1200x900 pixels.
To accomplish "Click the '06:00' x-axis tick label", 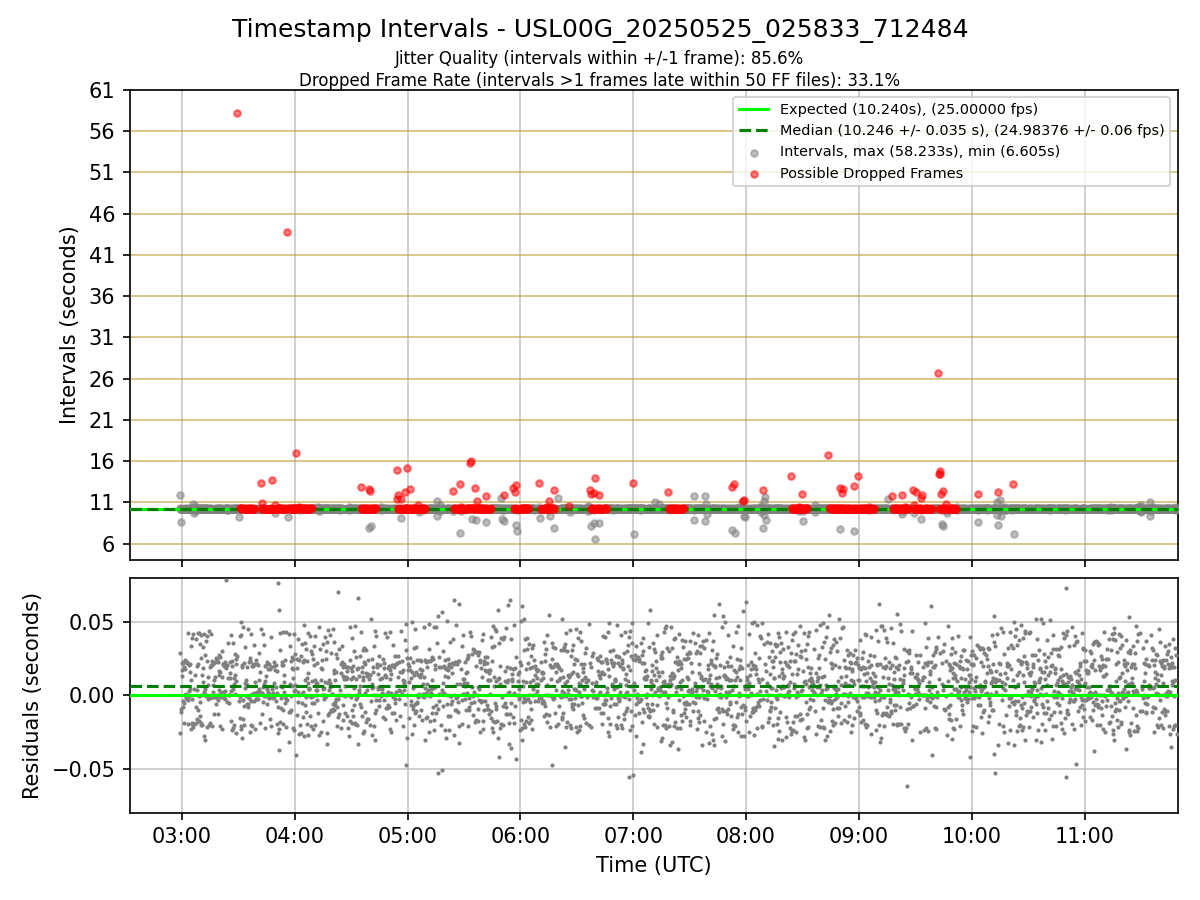I will coord(520,835).
